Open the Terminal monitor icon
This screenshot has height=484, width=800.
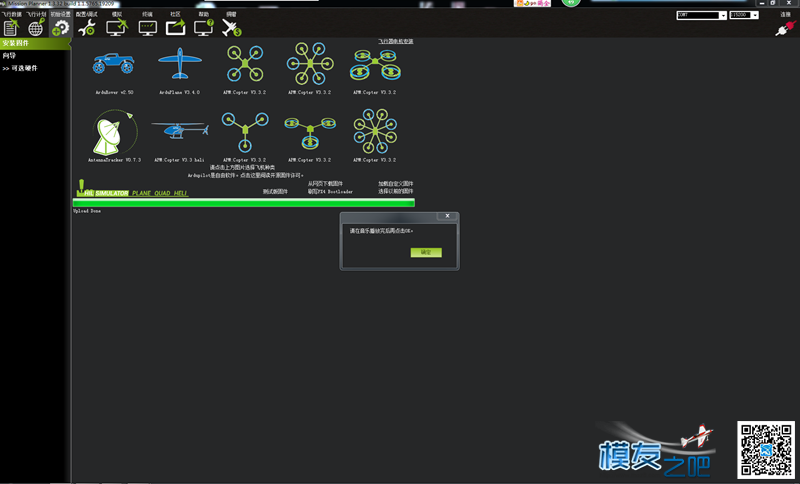147,28
